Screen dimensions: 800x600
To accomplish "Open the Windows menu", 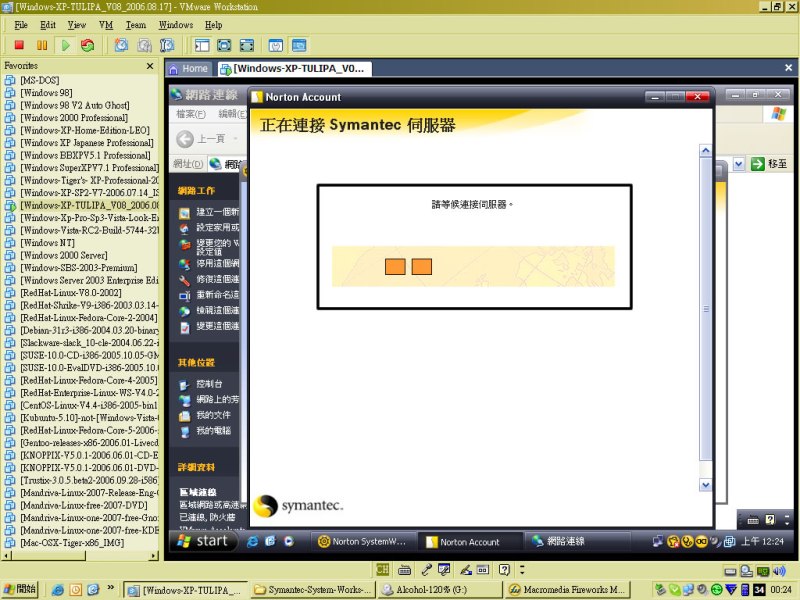I will (176, 25).
